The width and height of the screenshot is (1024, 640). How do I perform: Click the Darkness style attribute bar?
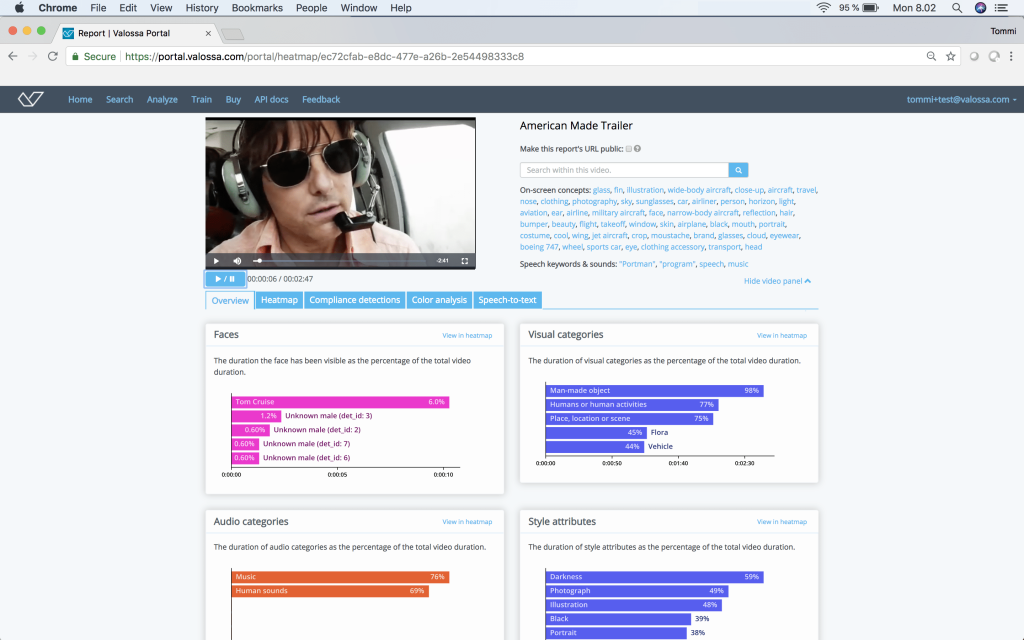click(654, 577)
